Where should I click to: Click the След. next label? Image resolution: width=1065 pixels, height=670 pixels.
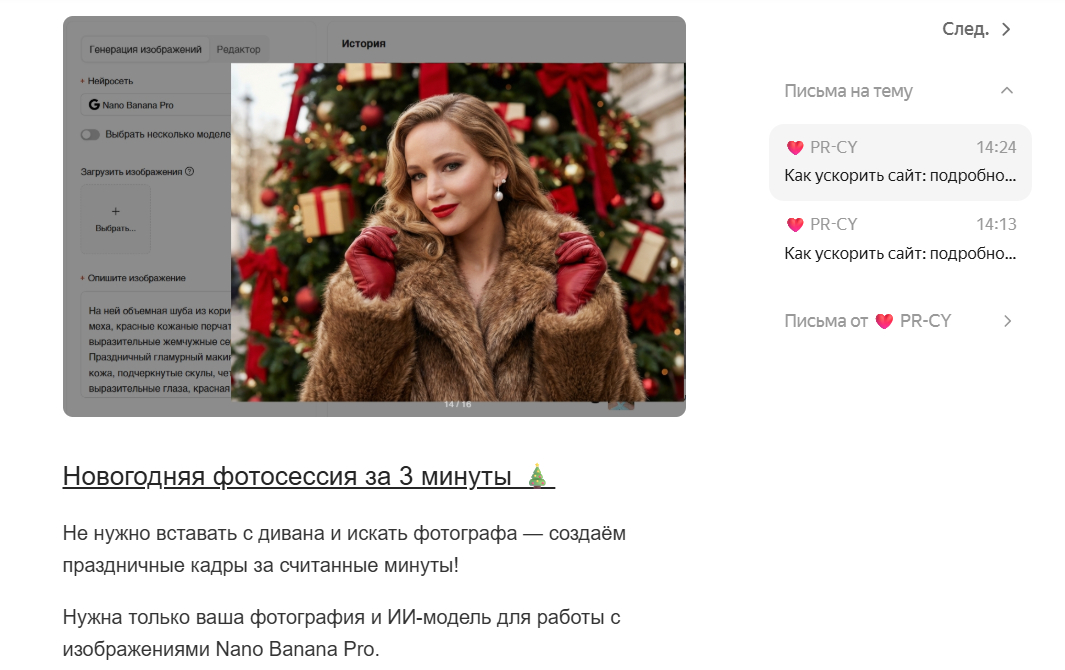pyautogui.click(x=965, y=29)
